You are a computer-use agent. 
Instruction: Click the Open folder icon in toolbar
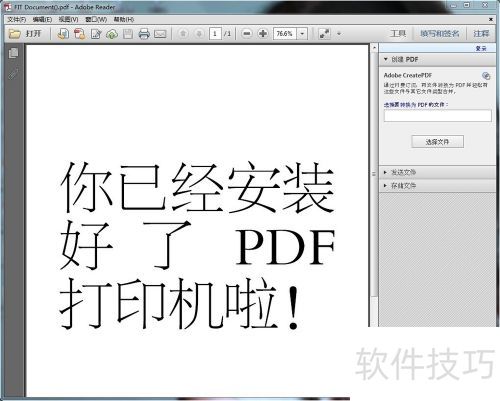(x=14, y=34)
